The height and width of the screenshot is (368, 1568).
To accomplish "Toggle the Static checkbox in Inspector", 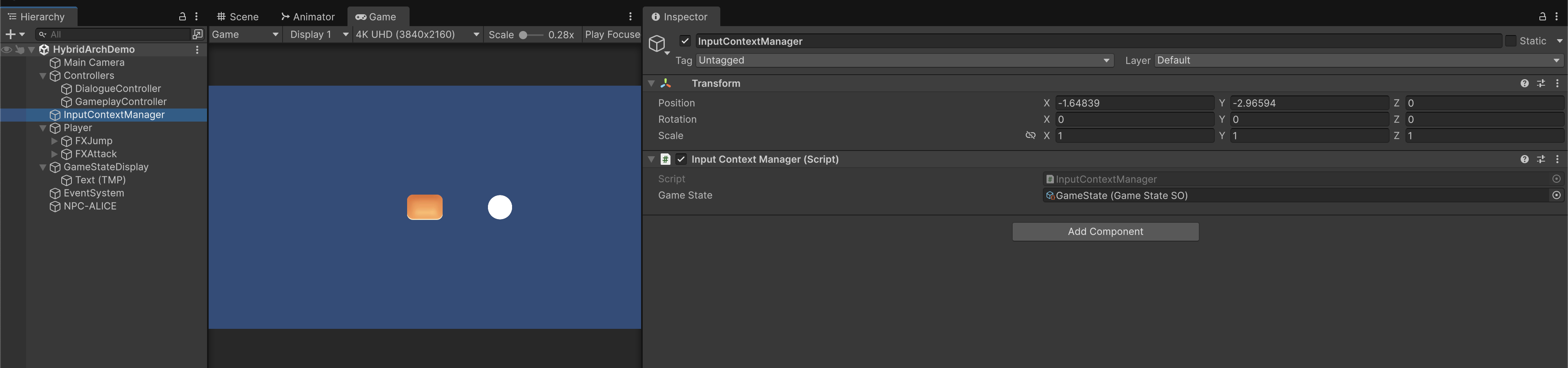I will pyautogui.click(x=1511, y=41).
